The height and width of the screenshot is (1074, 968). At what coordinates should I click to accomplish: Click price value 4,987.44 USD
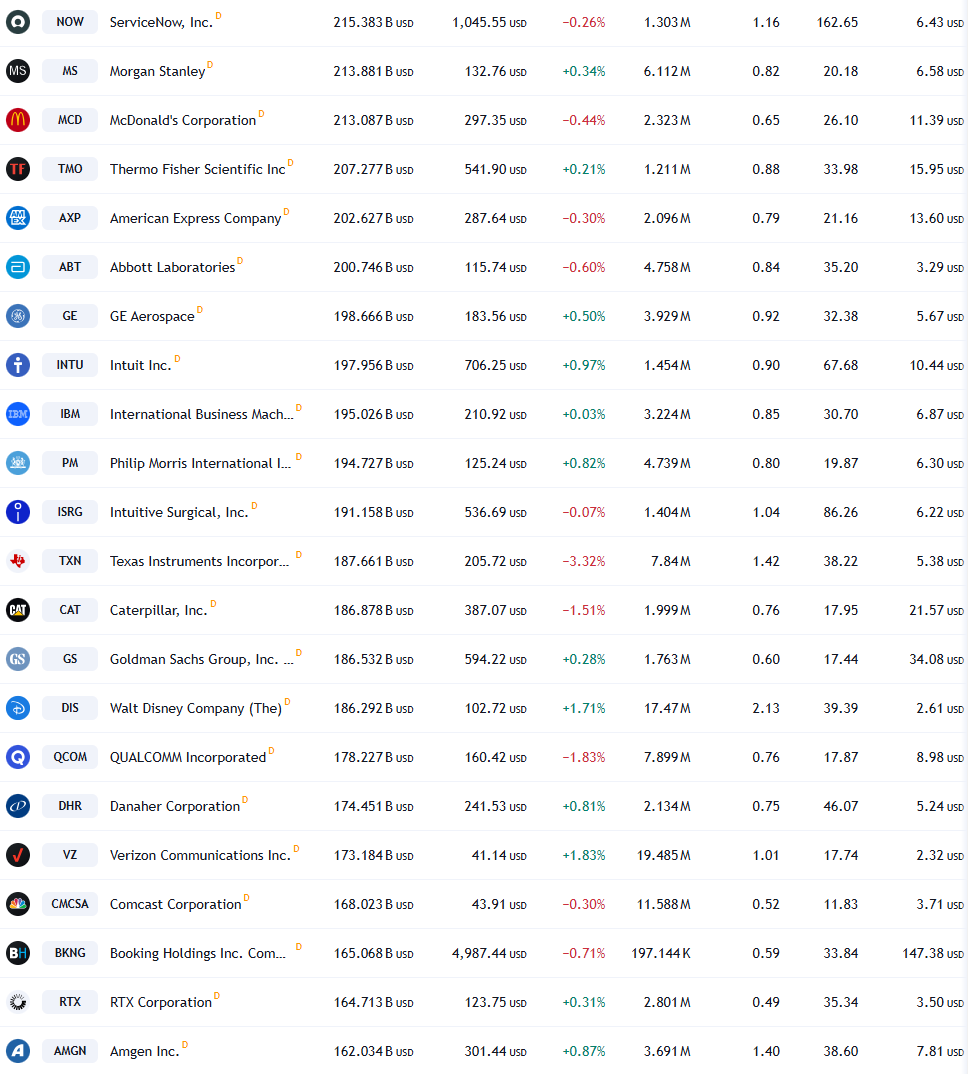tap(489, 953)
